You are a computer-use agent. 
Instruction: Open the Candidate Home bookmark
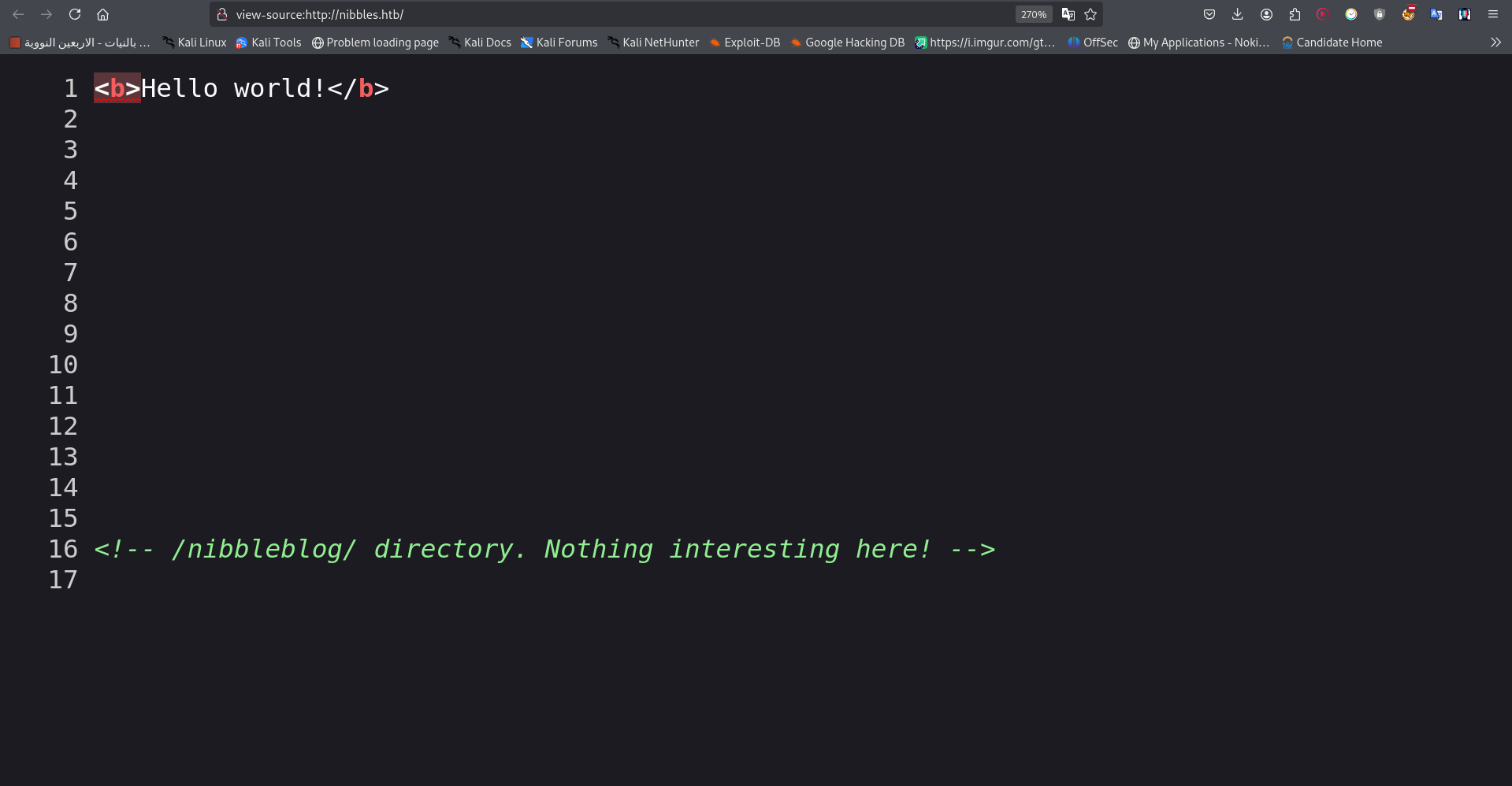tap(1332, 43)
